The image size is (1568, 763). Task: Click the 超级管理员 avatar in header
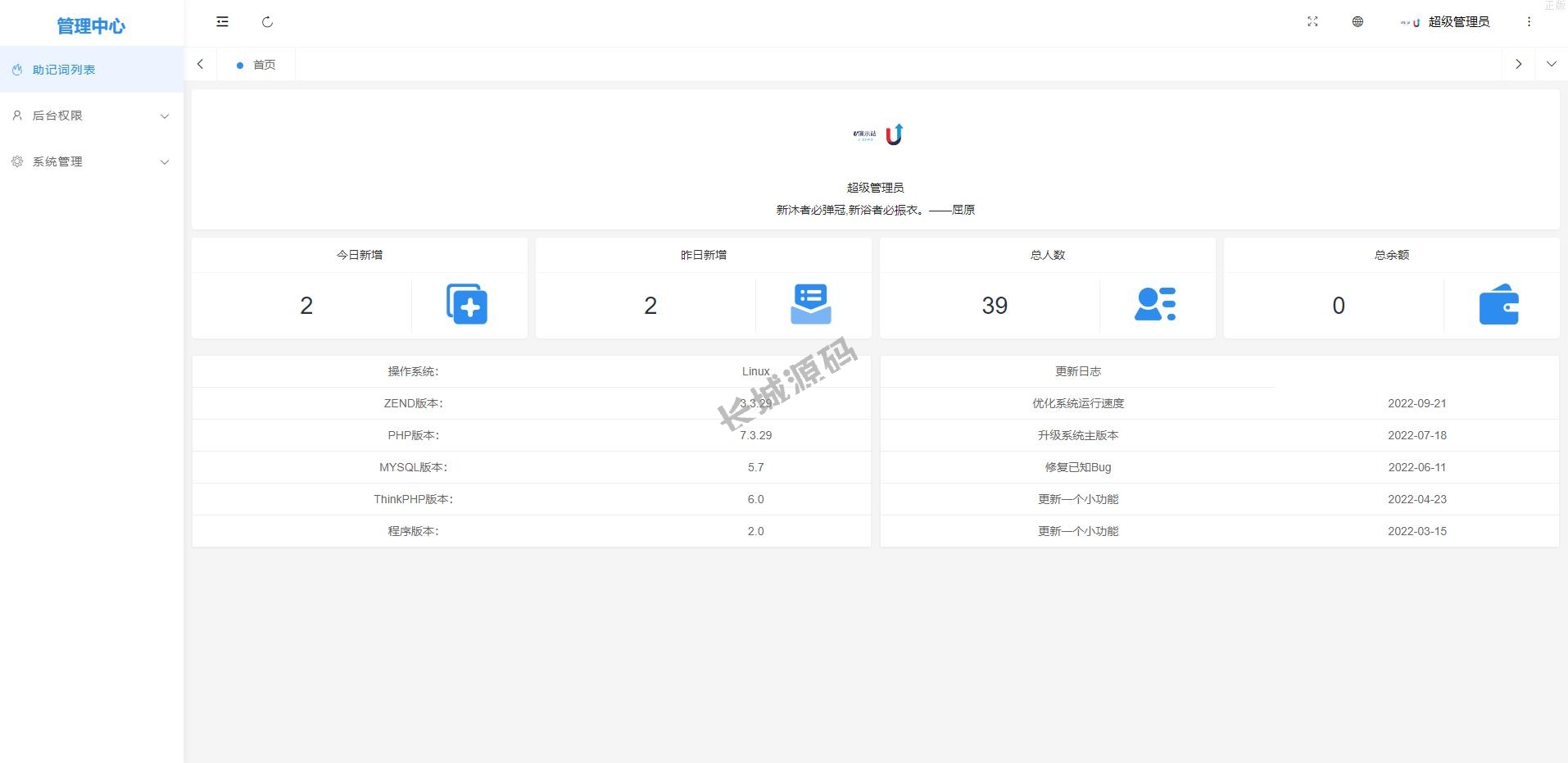[x=1411, y=23]
